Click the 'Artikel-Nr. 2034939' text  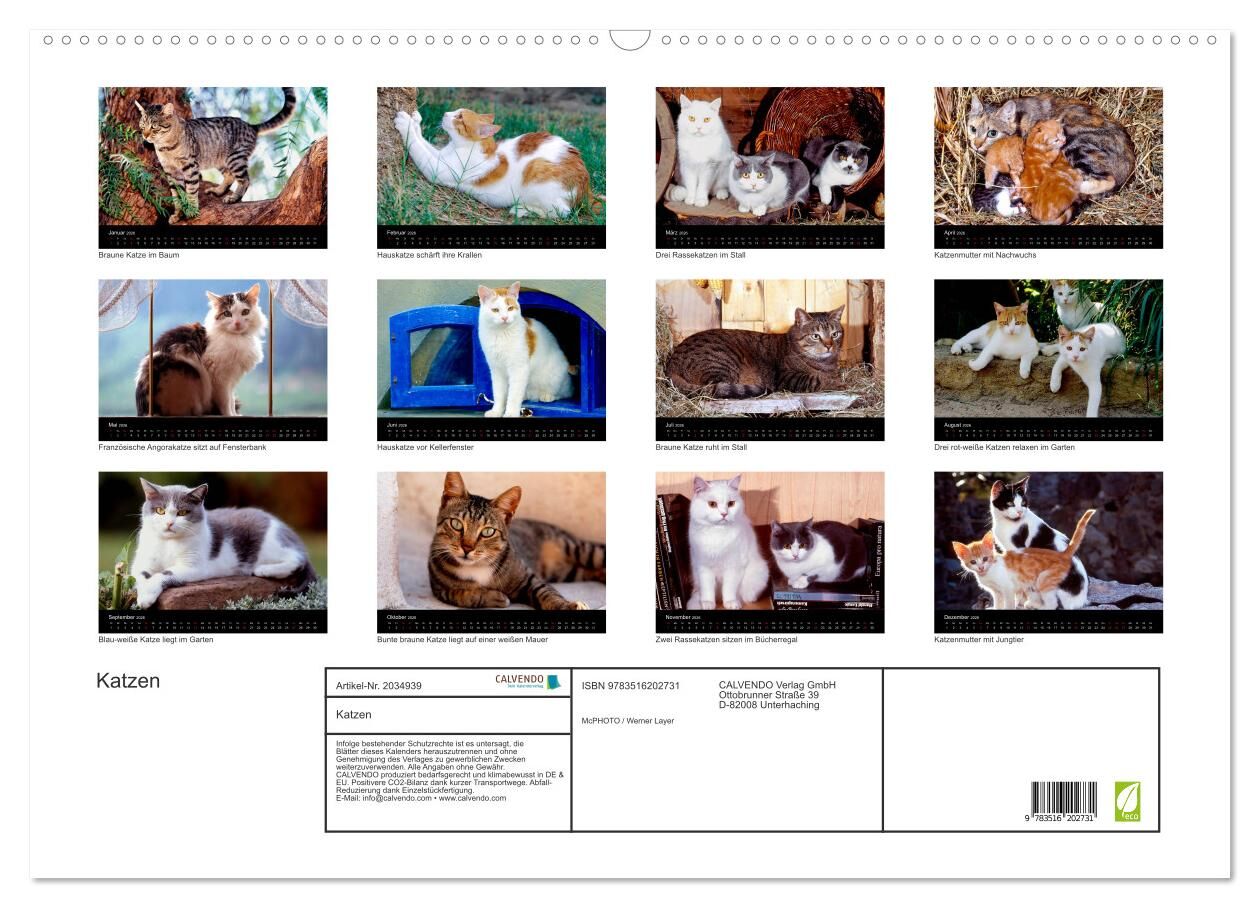[x=379, y=686]
